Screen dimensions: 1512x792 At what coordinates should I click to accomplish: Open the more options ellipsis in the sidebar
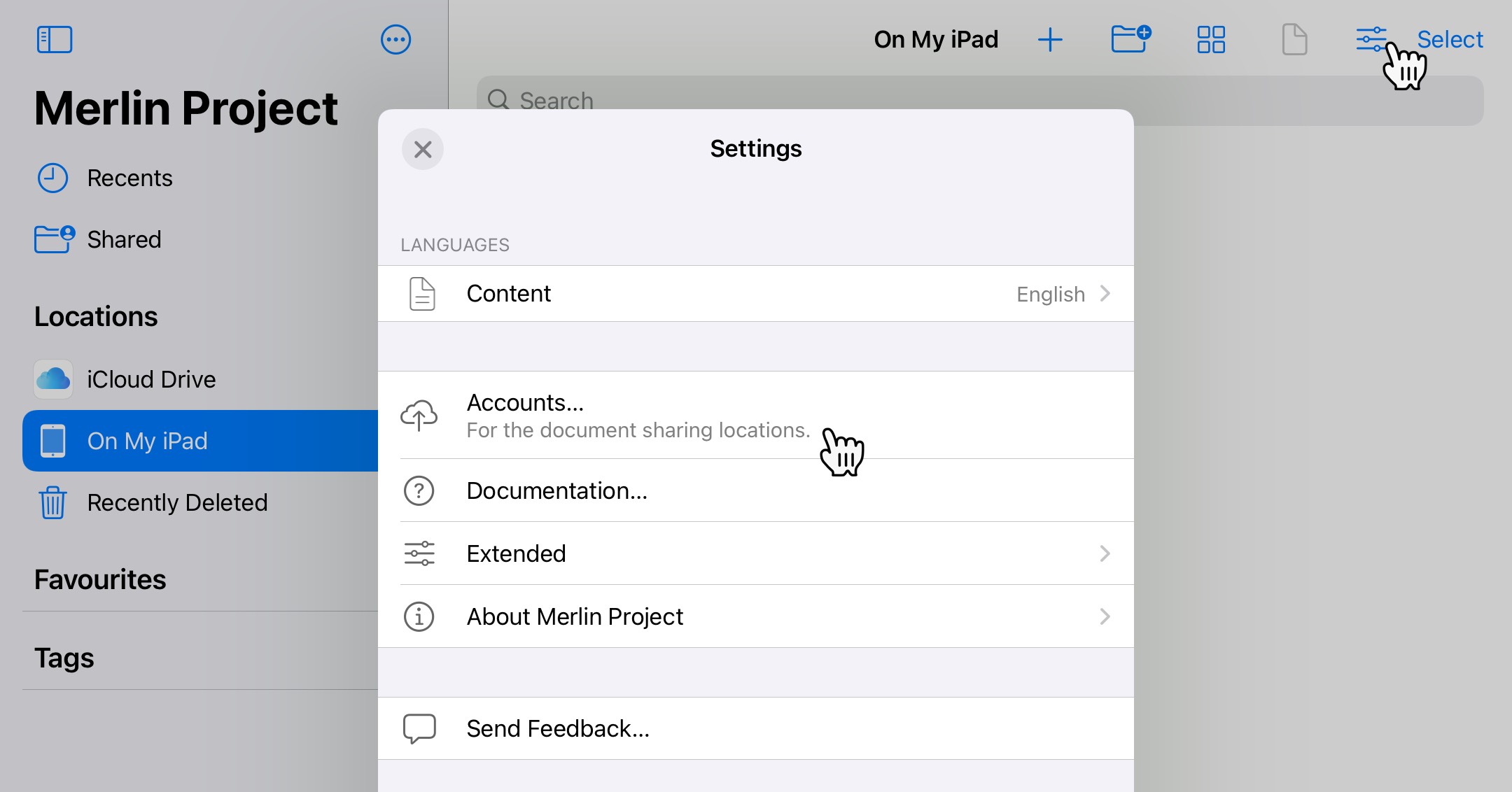click(x=396, y=39)
